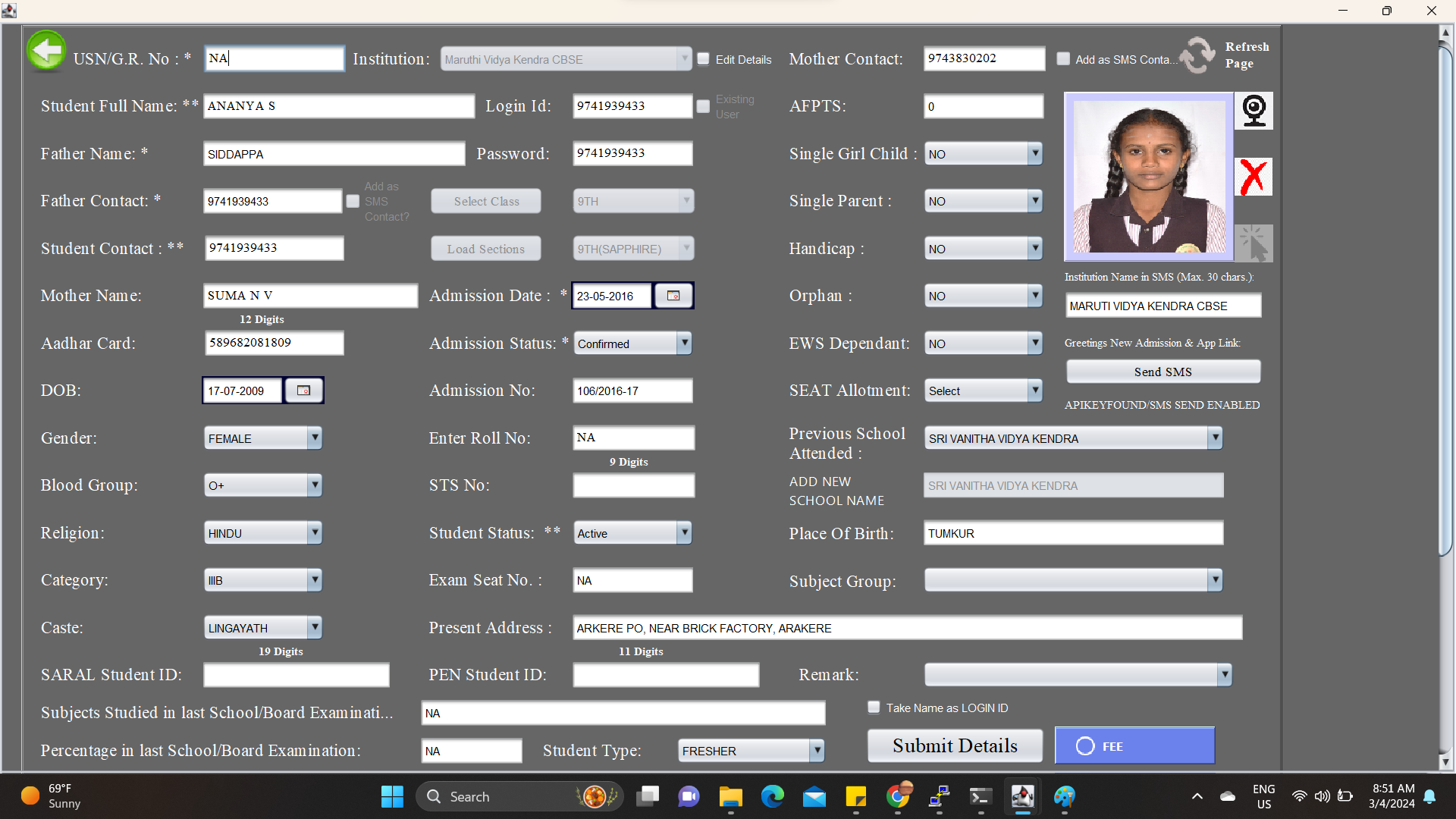Image resolution: width=1456 pixels, height=819 pixels.
Task: Open the Admission Date calendar picker
Action: [x=673, y=296]
